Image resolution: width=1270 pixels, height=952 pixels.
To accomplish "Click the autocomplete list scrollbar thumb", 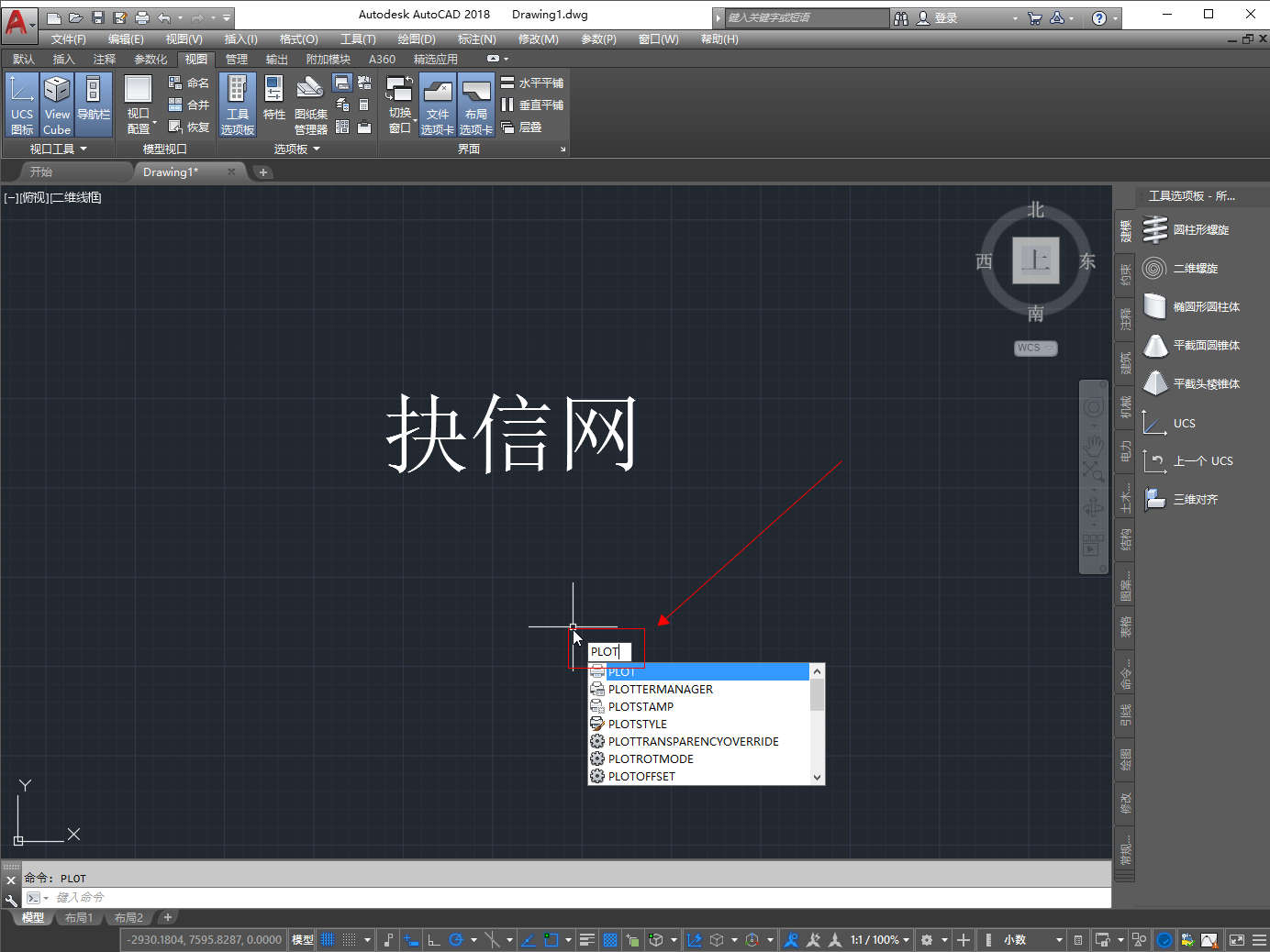I will coord(818,694).
